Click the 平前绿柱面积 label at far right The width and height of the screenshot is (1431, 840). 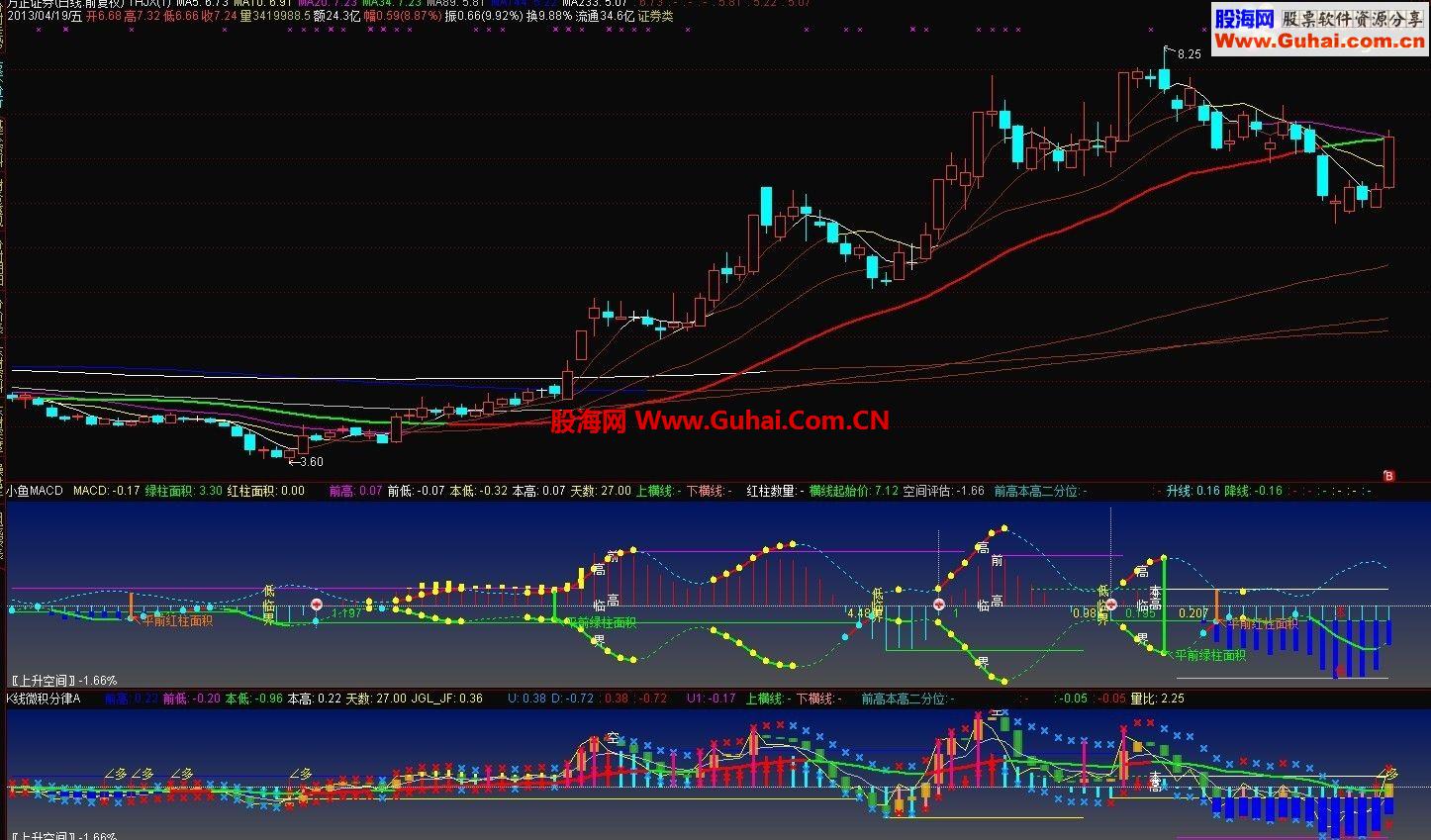pos(1210,655)
